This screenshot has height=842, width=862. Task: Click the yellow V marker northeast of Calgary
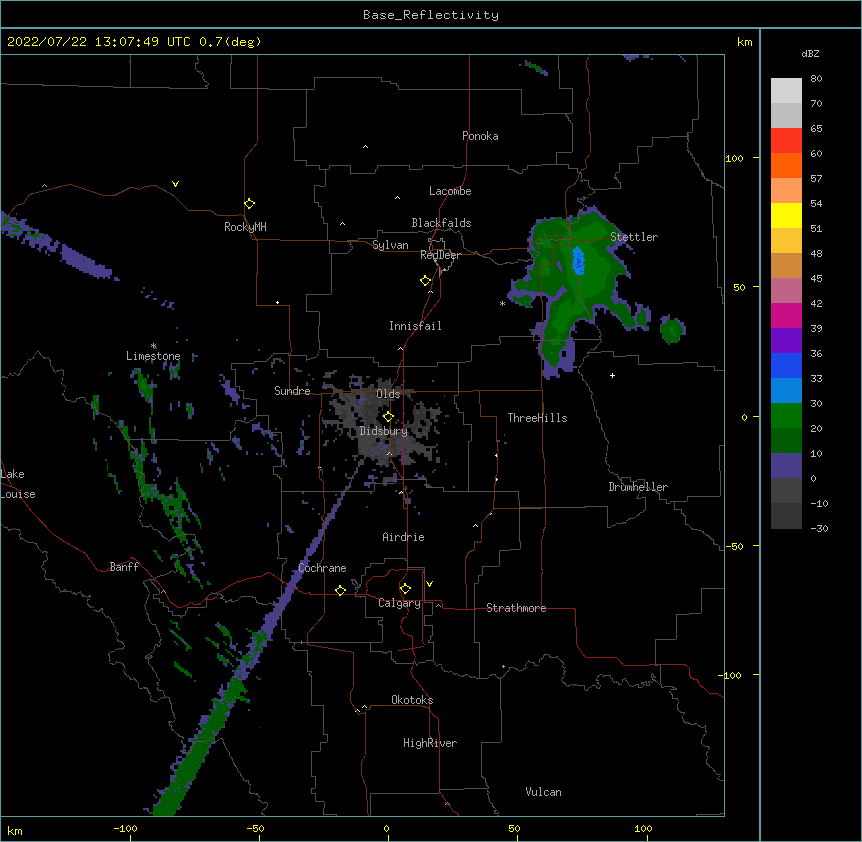tap(429, 584)
